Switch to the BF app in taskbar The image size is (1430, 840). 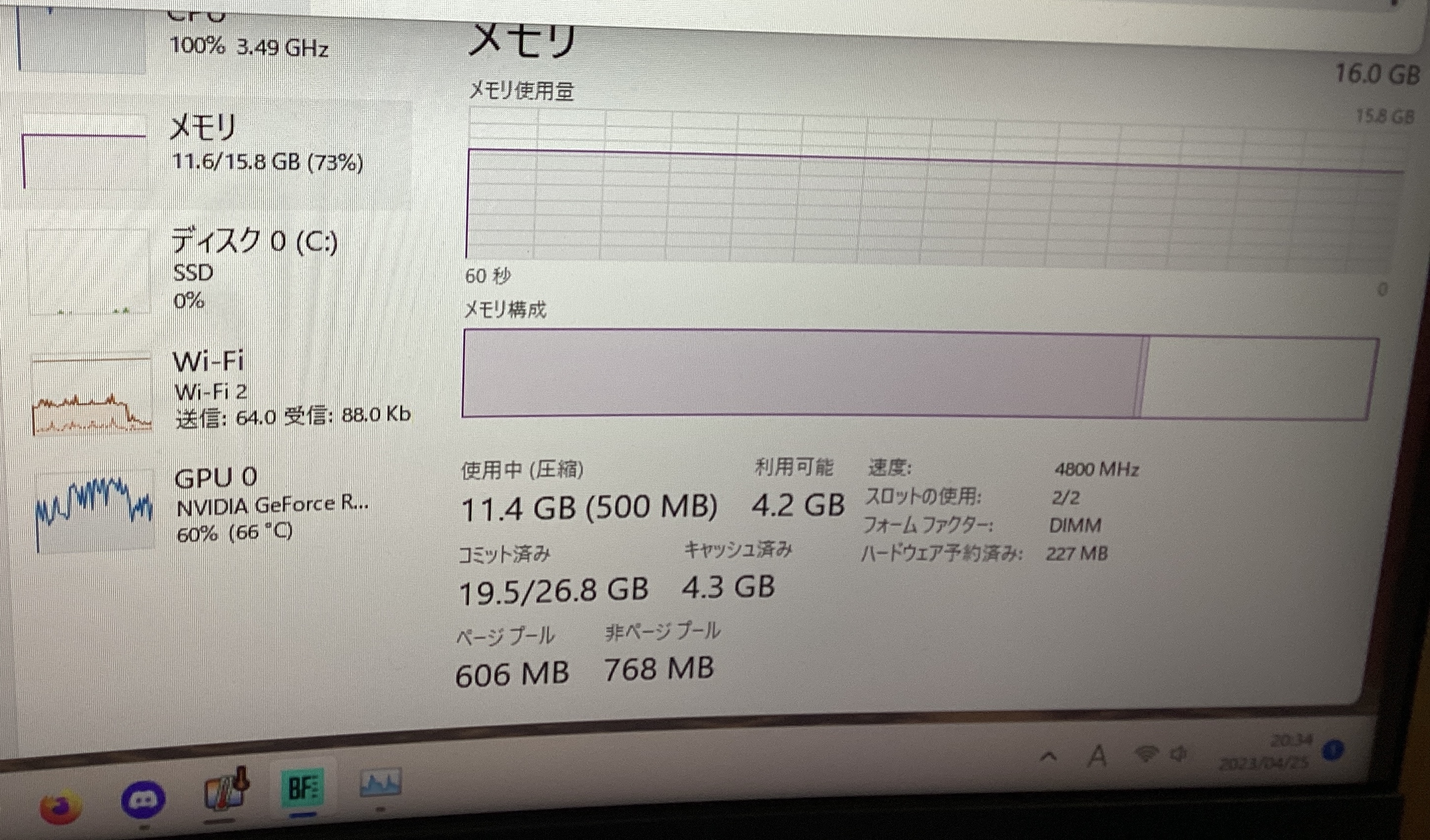303,788
